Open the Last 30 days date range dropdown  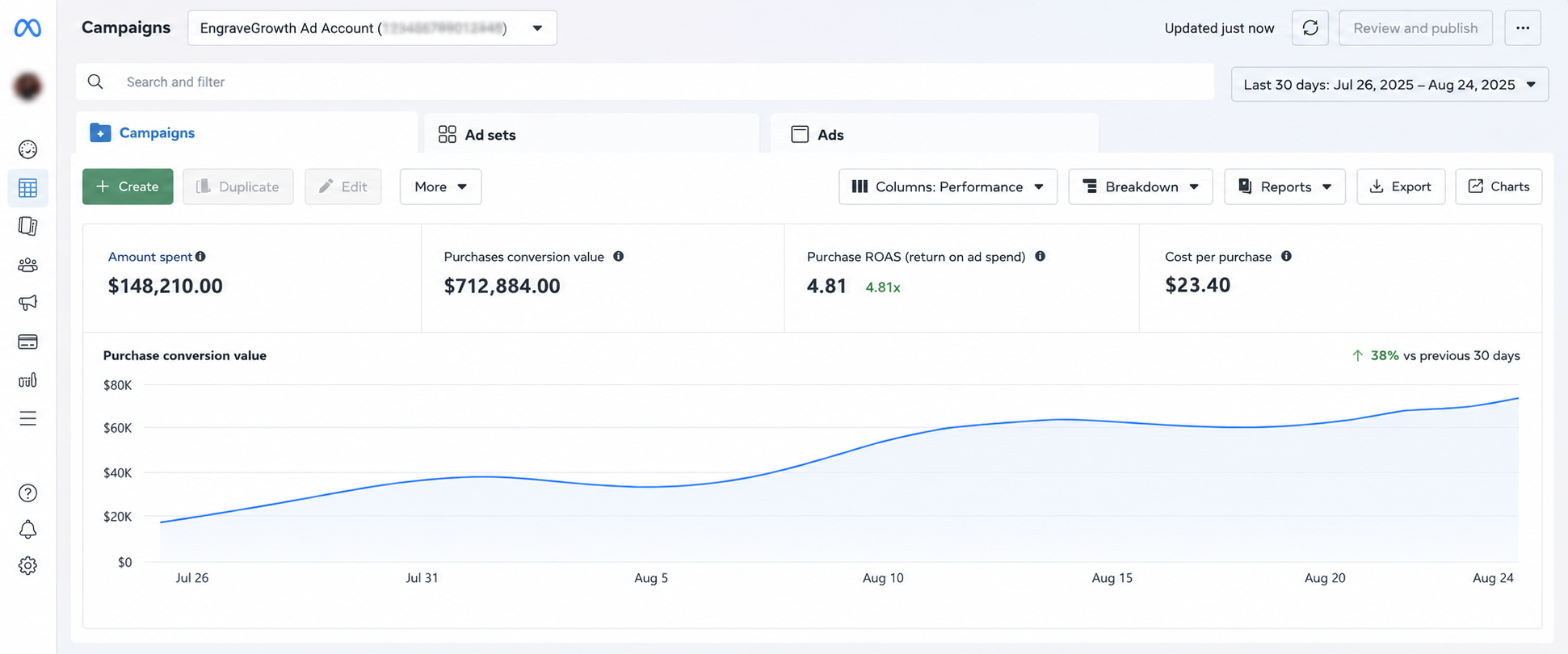1389,85
